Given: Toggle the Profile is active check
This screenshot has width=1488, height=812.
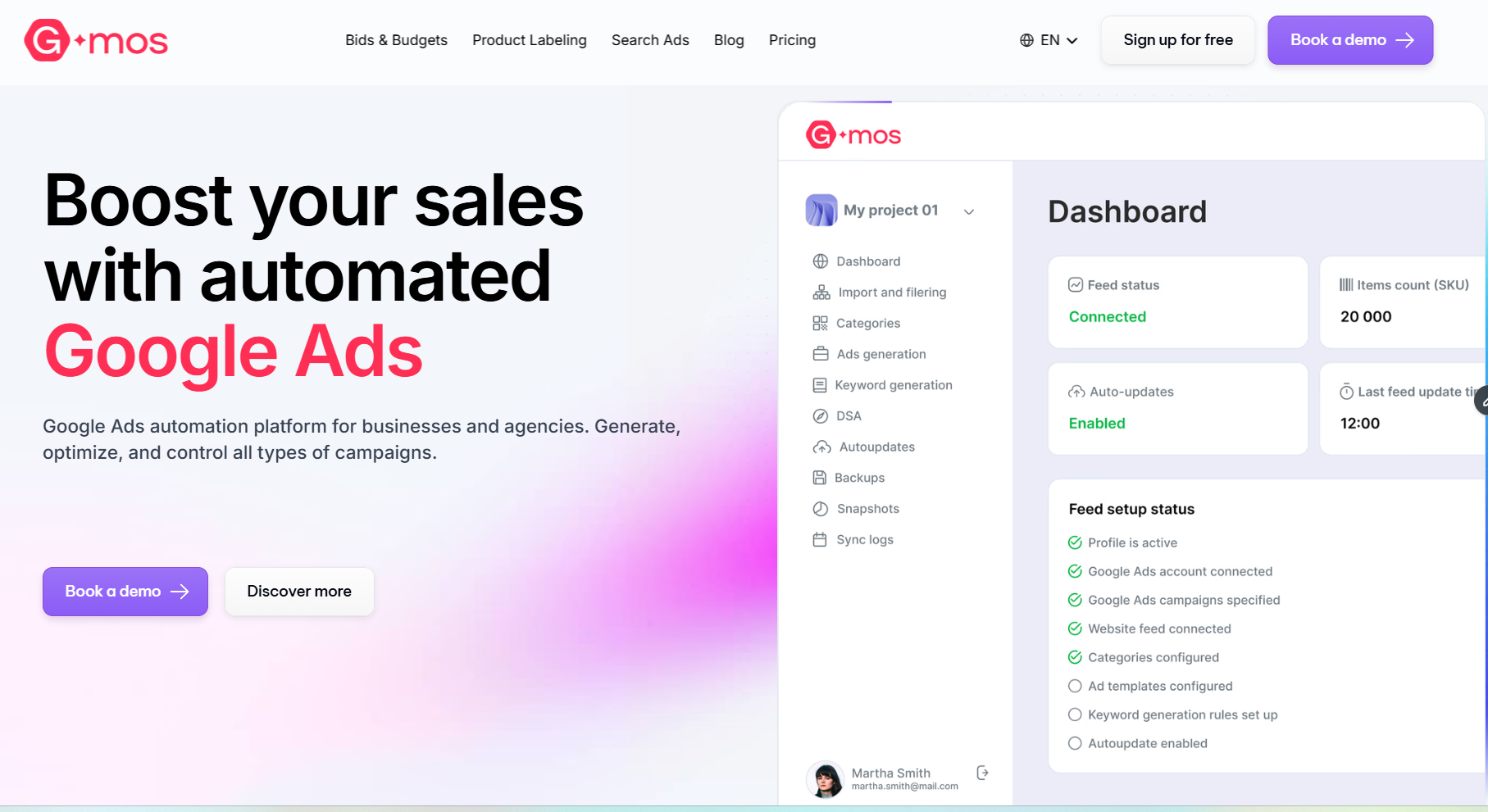Looking at the screenshot, I should pos(1075,542).
